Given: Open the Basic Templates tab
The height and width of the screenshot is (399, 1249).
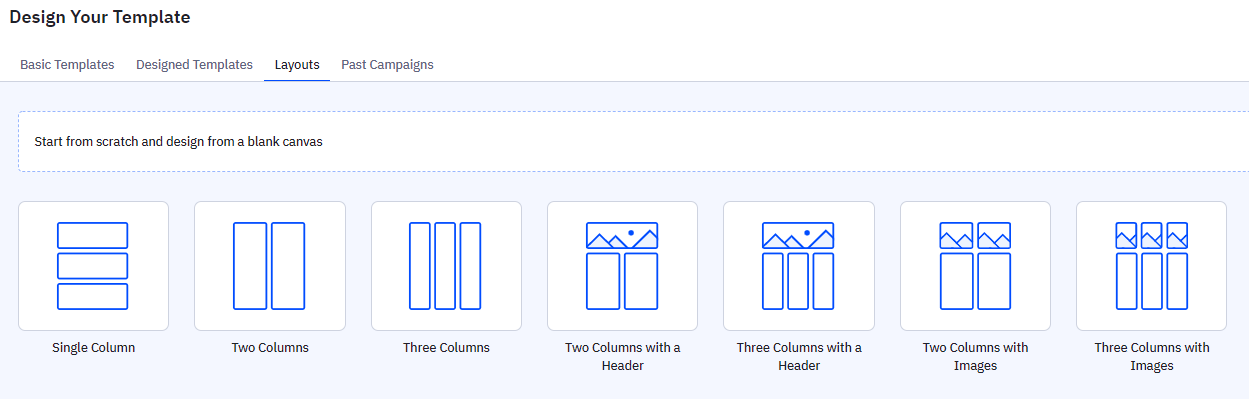Looking at the screenshot, I should 67,65.
